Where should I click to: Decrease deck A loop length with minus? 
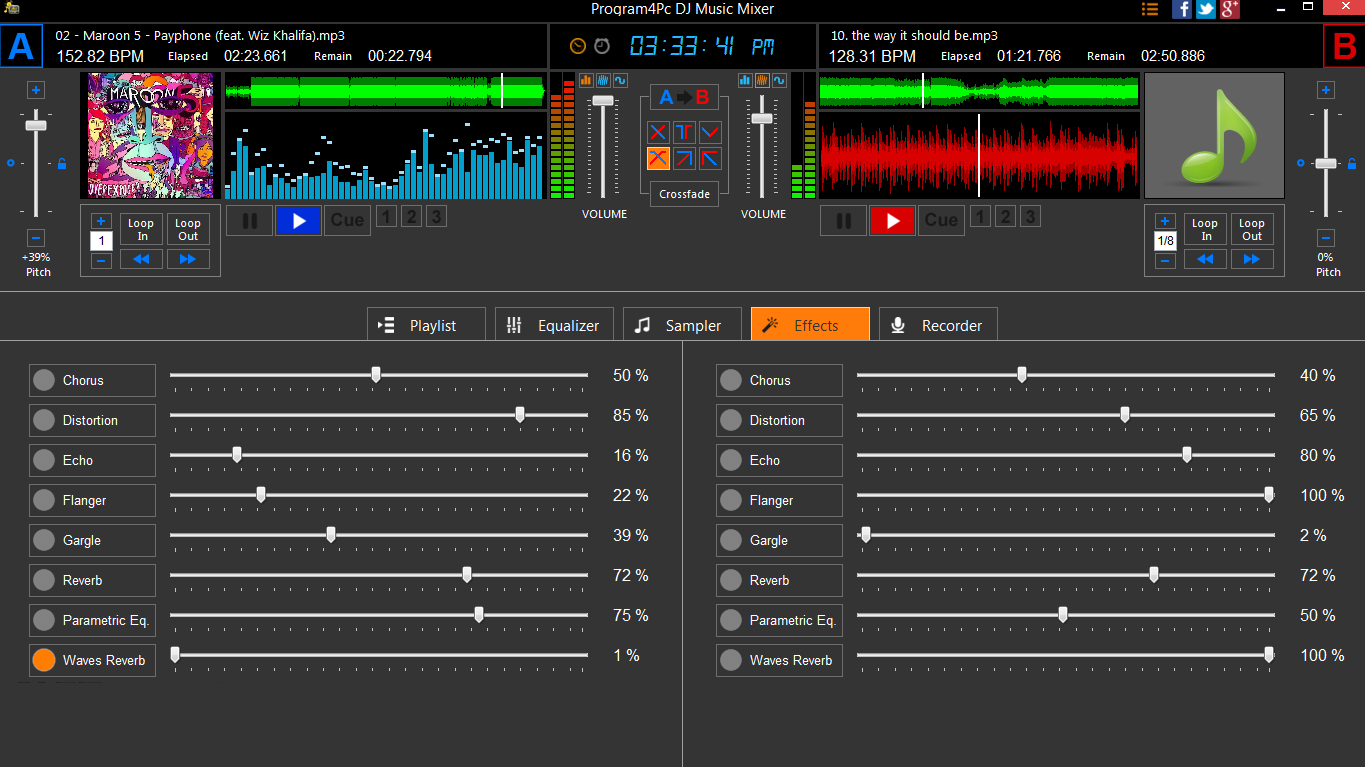(101, 261)
